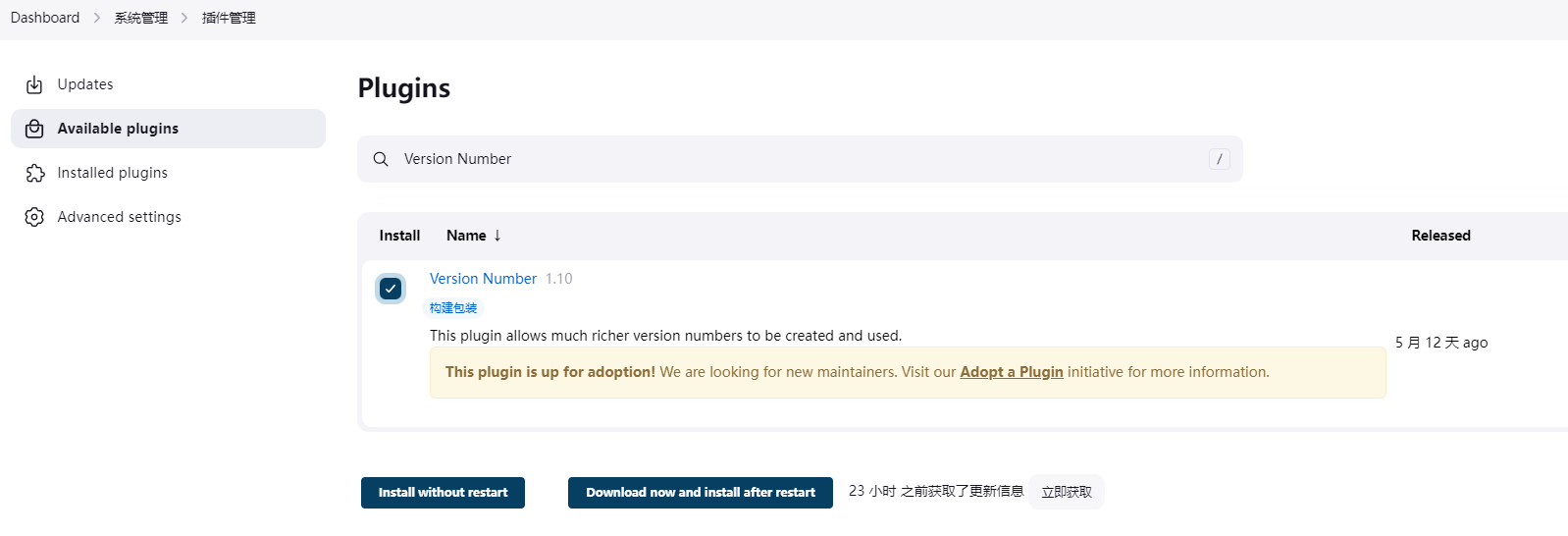
Task: Click the 立即获取 check-now button
Action: pyautogui.click(x=1067, y=492)
